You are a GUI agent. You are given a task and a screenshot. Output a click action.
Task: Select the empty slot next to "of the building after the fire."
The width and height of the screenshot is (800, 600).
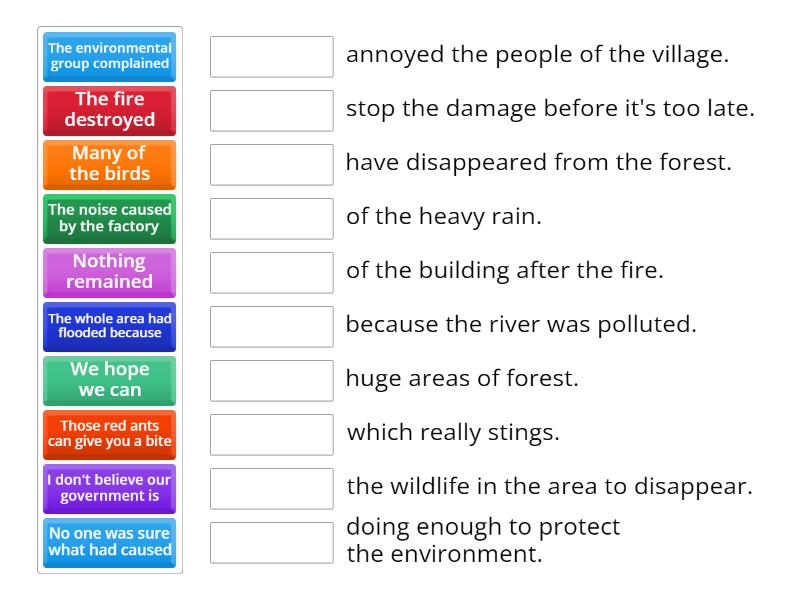(271, 272)
